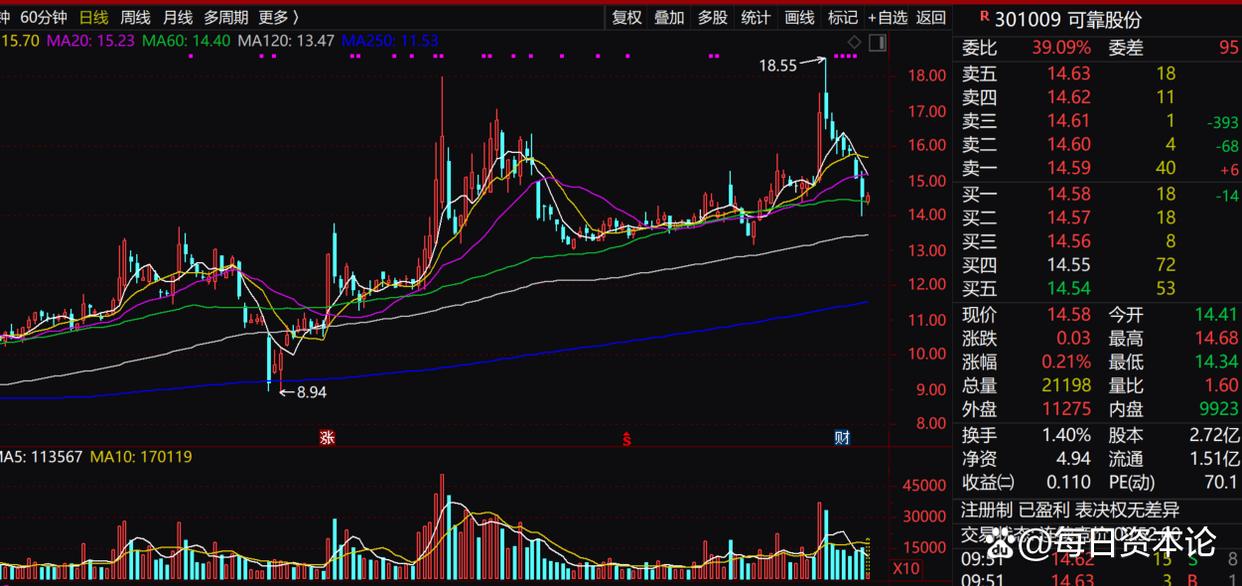1242x586 pixels.
Task: Click the 量比 value 1.60
Action: (x=1221, y=386)
